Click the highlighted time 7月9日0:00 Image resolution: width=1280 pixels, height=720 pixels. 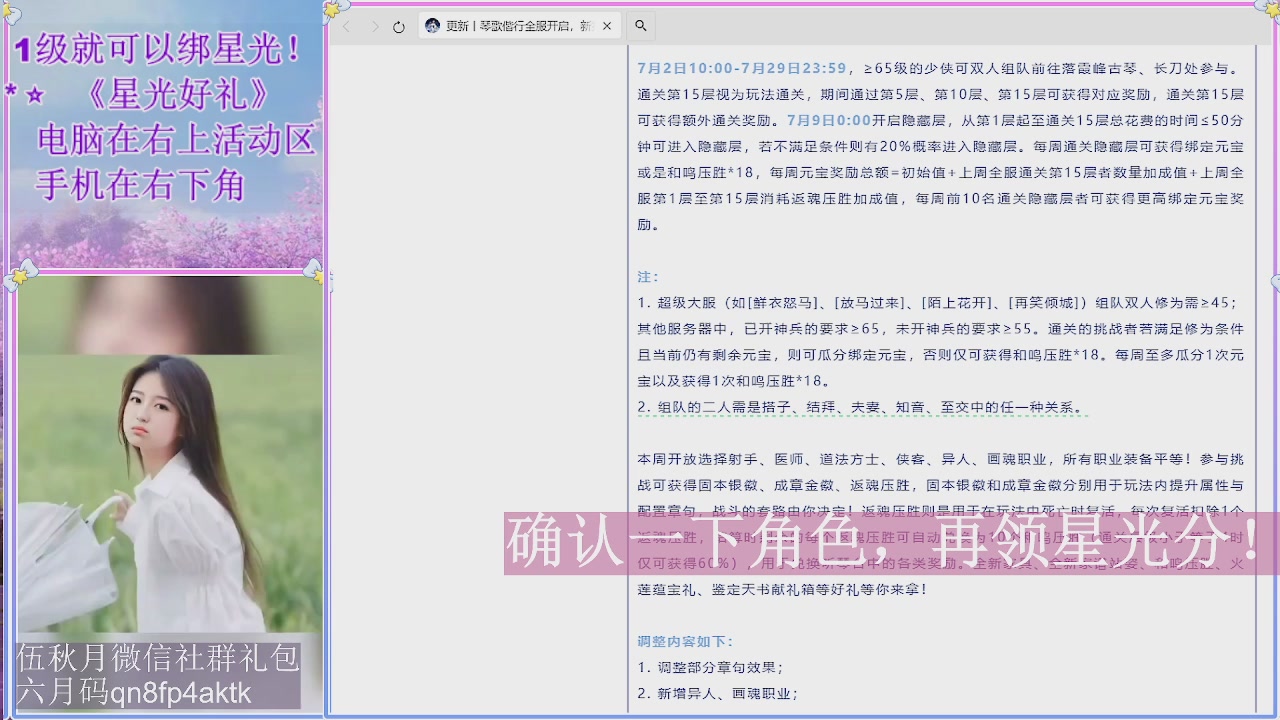[829, 121]
